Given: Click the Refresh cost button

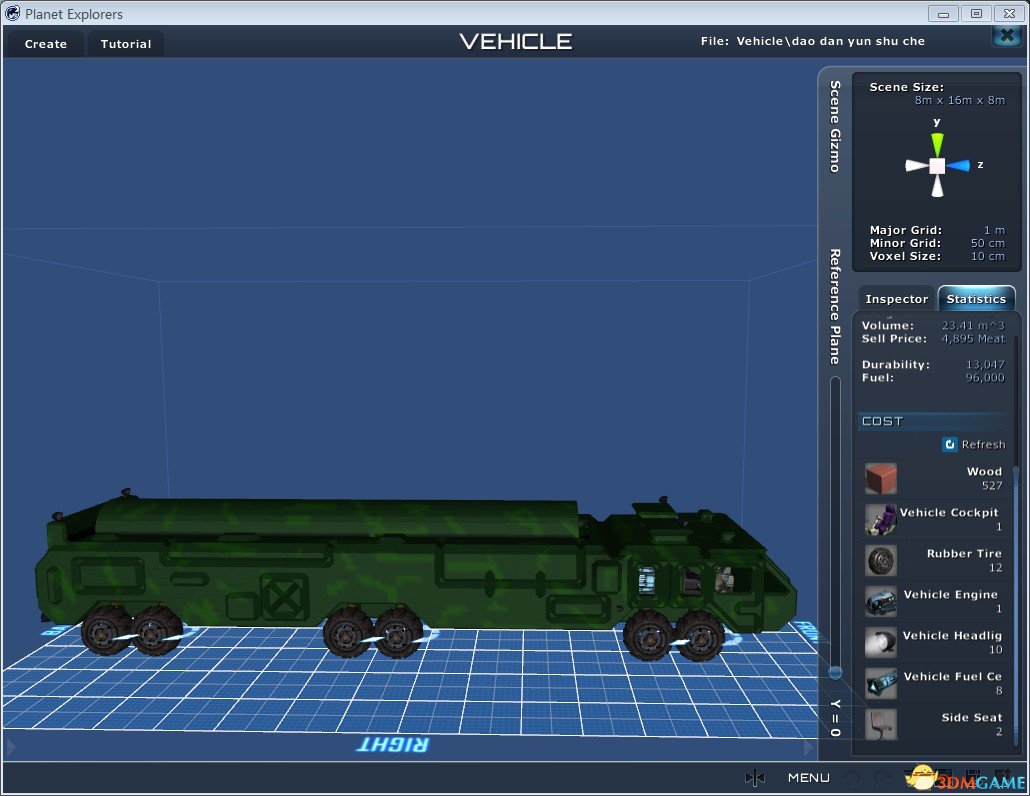Looking at the screenshot, I should (x=974, y=445).
